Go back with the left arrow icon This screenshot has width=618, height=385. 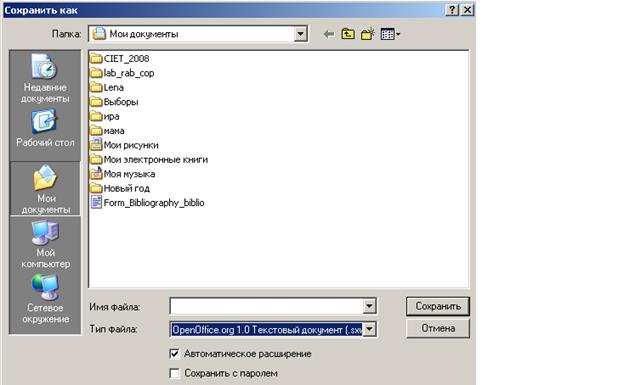[x=329, y=34]
